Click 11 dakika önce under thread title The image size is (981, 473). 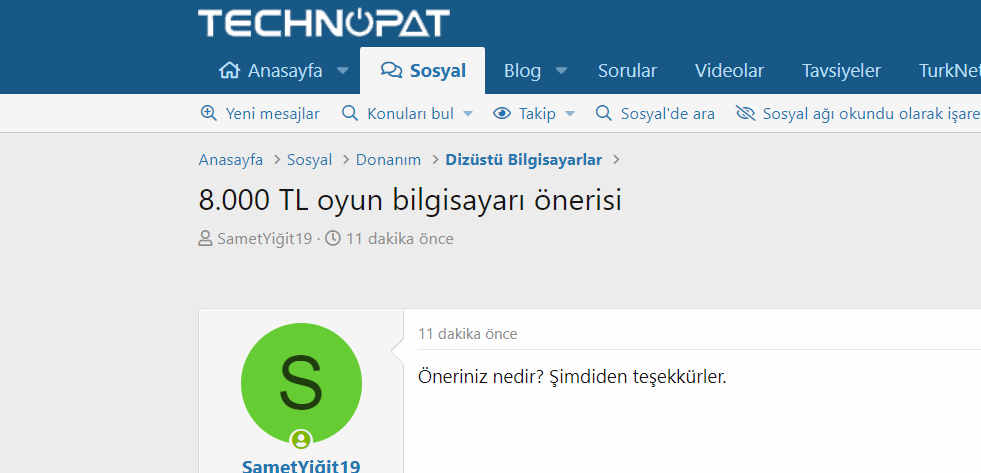point(400,238)
